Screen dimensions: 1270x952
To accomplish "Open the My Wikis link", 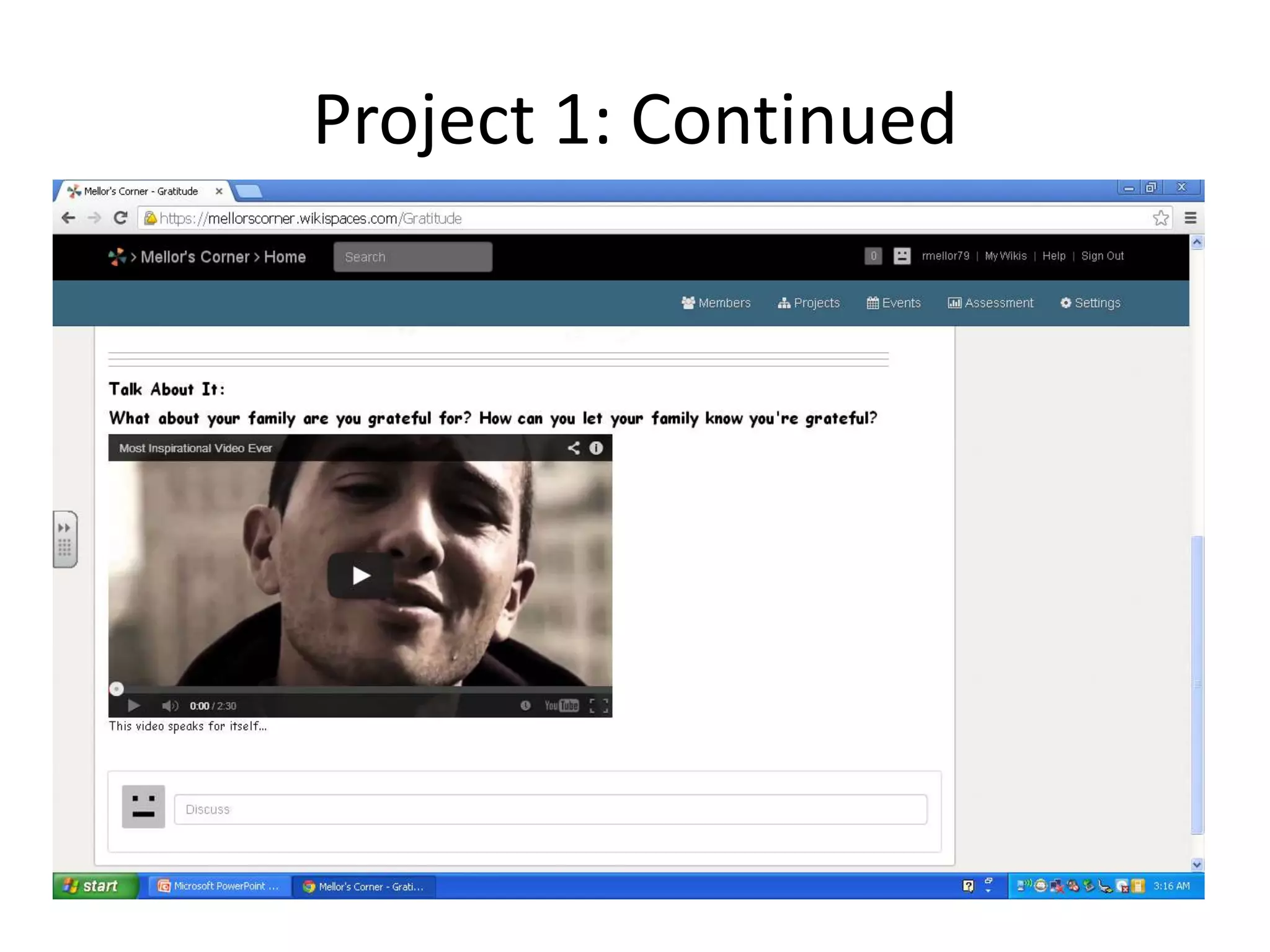I will pos(1005,256).
